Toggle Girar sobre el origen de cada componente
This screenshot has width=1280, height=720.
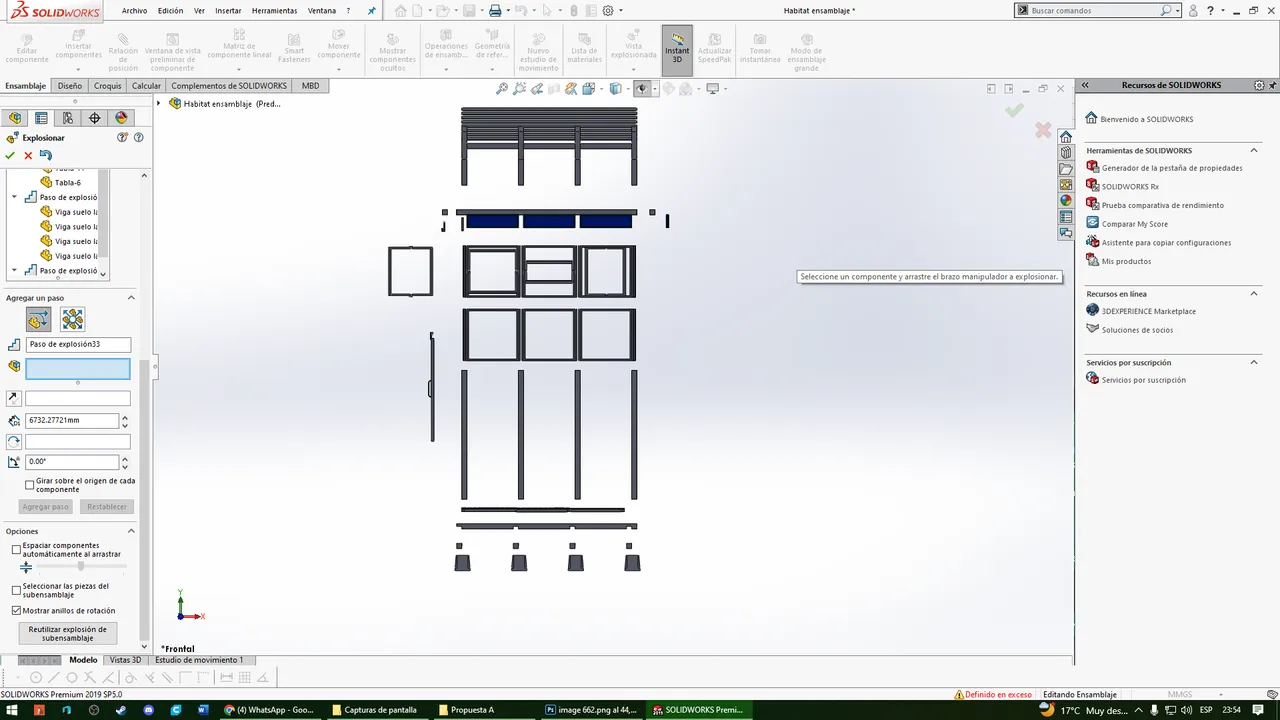click(29, 485)
